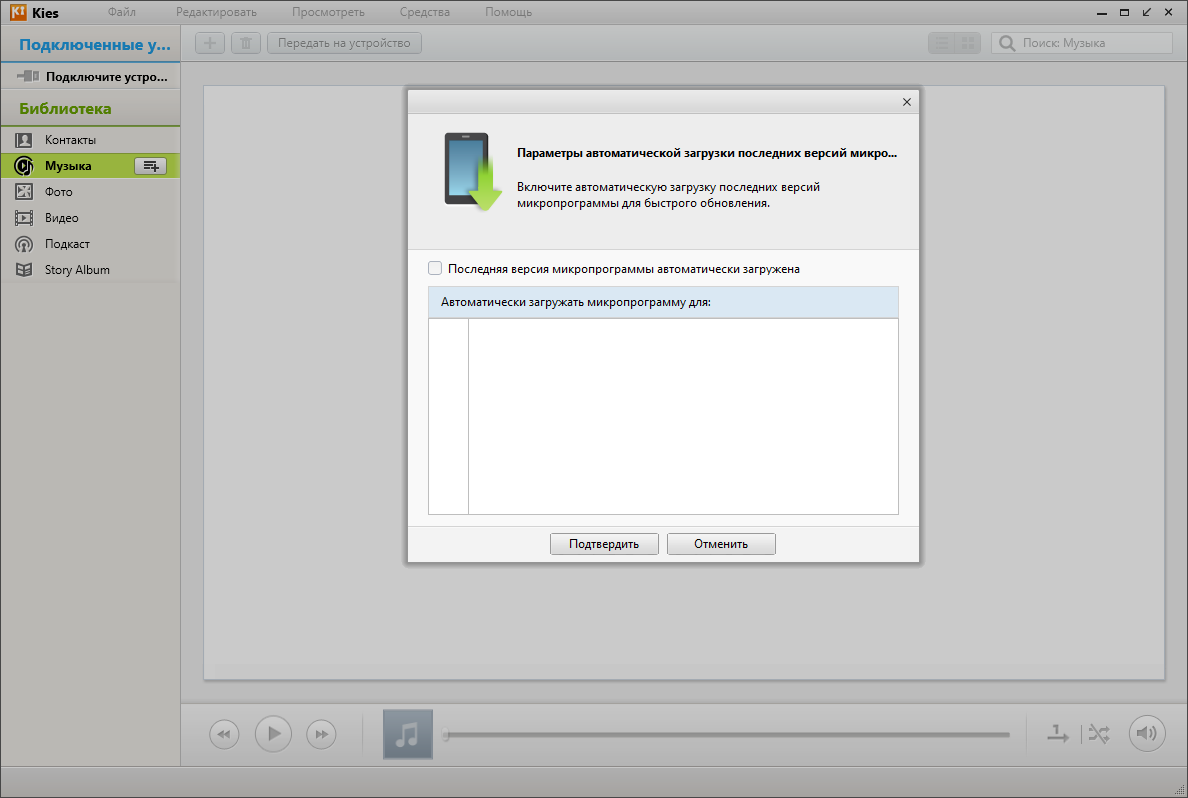Open the Средства menu
1188x798 pixels.
424,12
